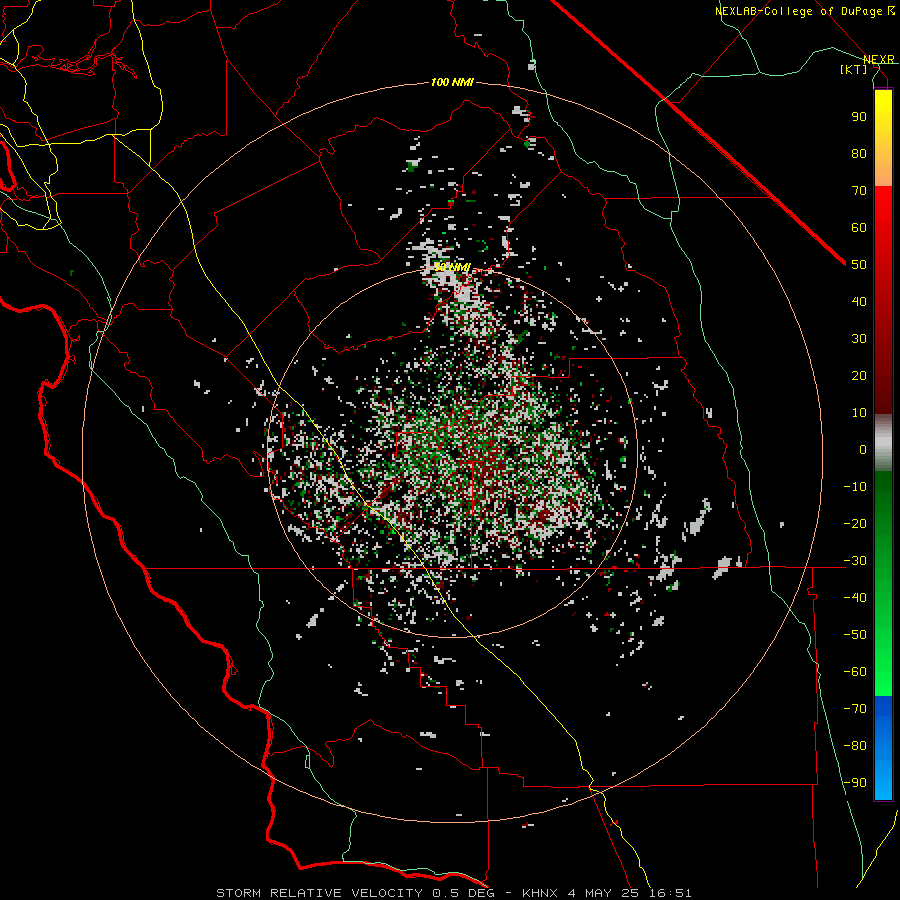
Task: Click the 30 value on velocity scale
Action: (x=859, y=339)
